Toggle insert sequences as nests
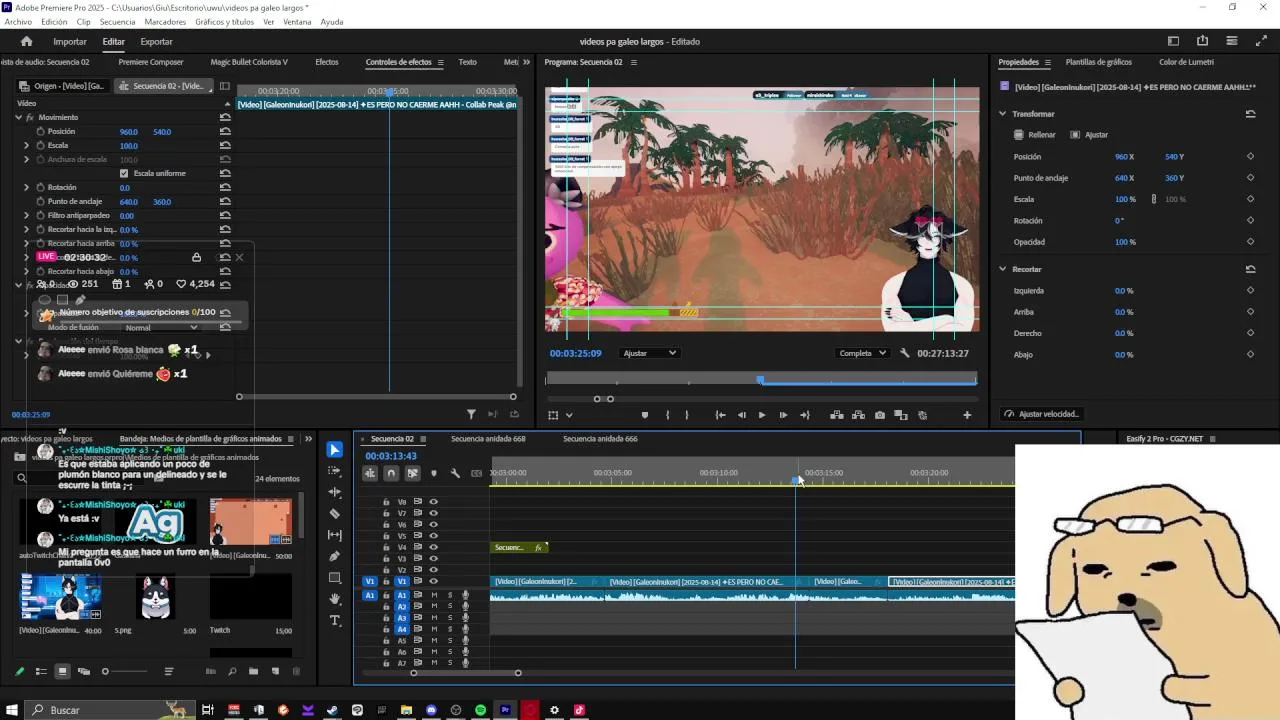Viewport: 1280px width, 720px height. (370, 473)
